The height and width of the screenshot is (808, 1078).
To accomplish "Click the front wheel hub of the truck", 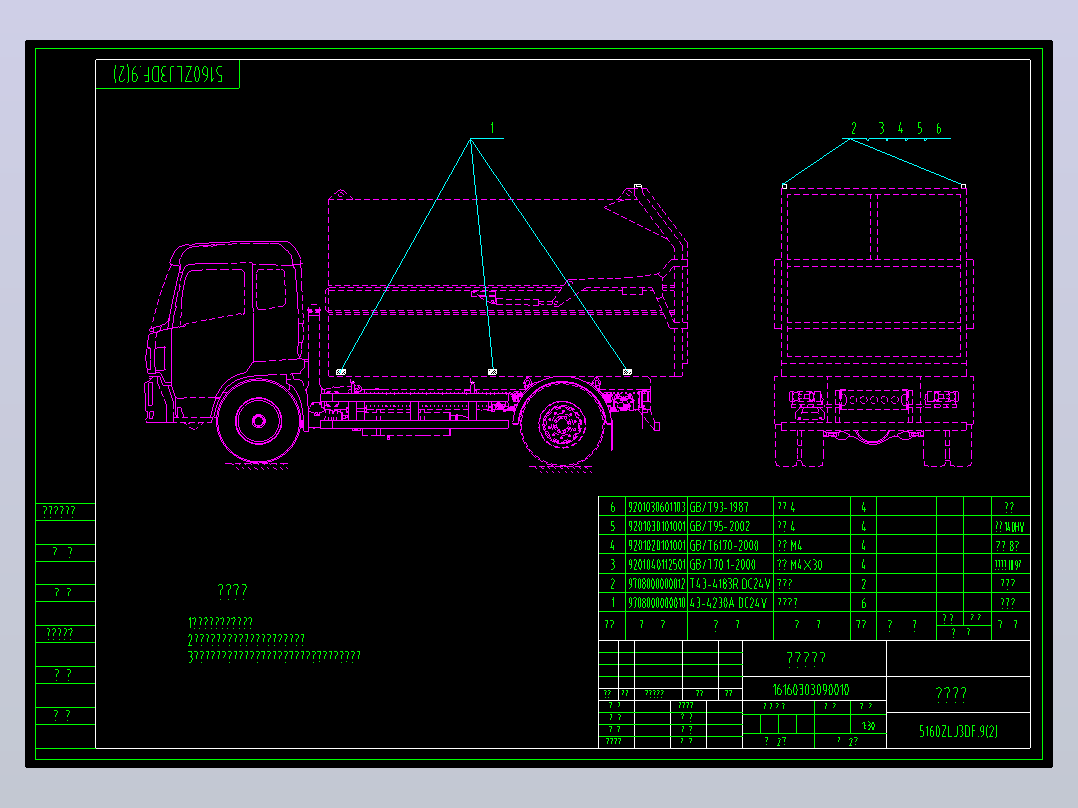I will pyautogui.click(x=258, y=421).
